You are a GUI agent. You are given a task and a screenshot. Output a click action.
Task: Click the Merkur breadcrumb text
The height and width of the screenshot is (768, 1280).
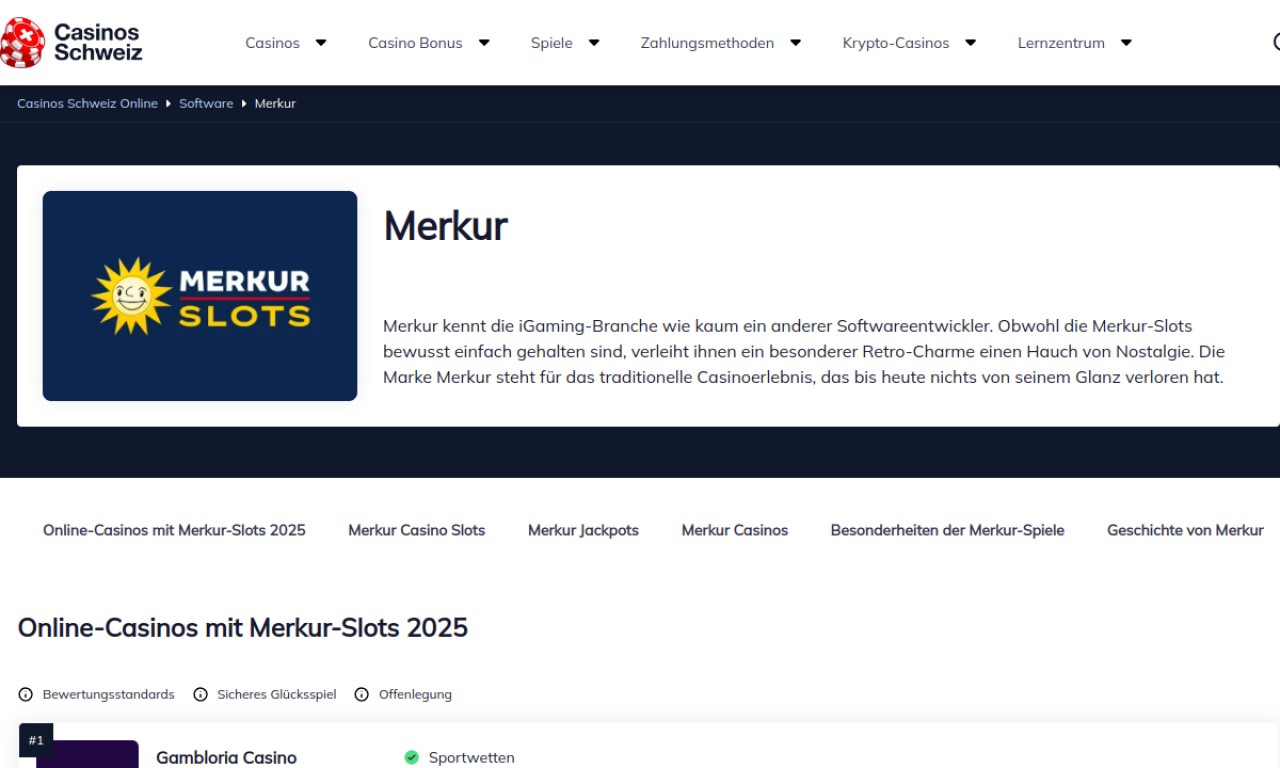click(275, 103)
